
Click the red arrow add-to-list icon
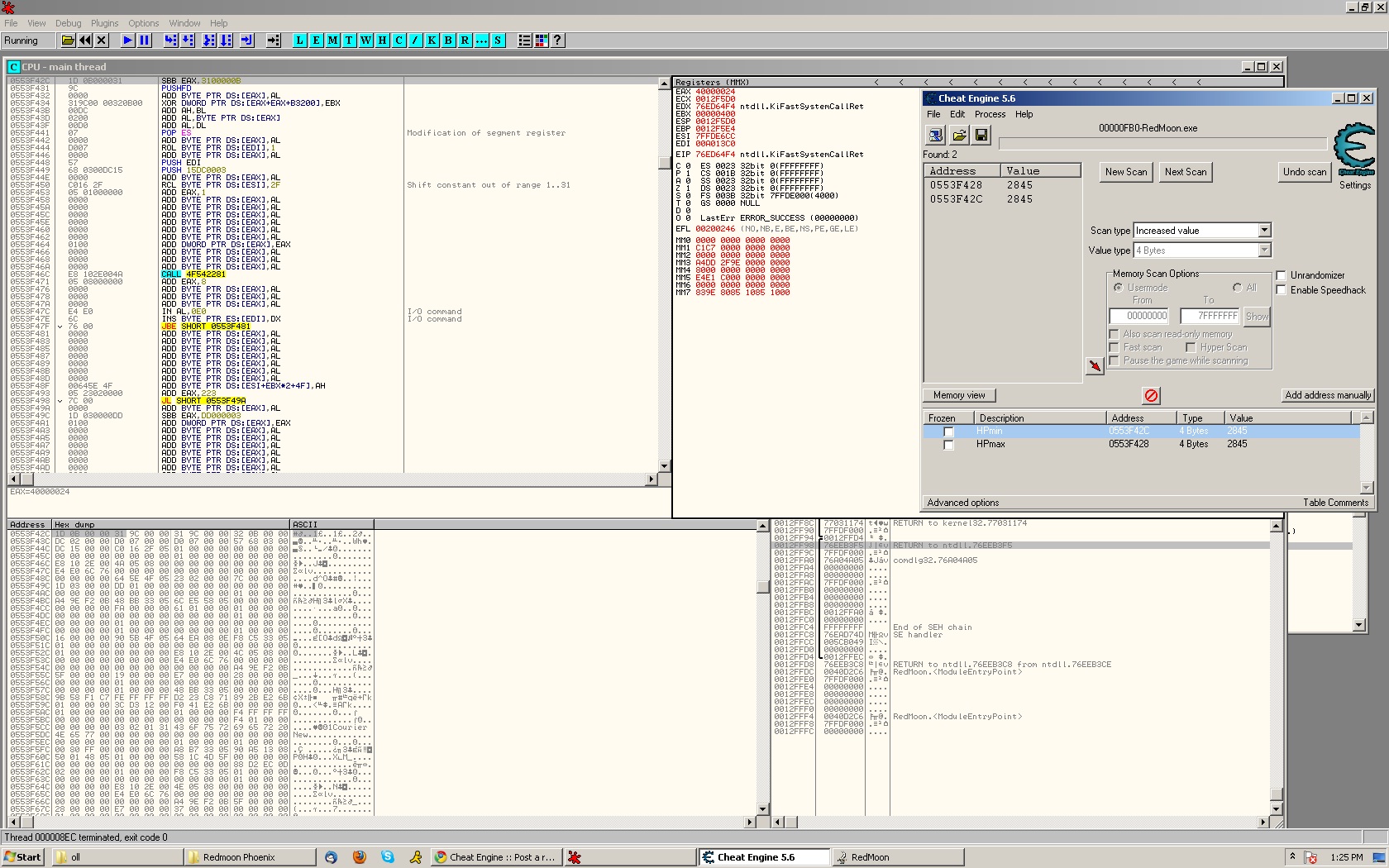click(x=1095, y=365)
